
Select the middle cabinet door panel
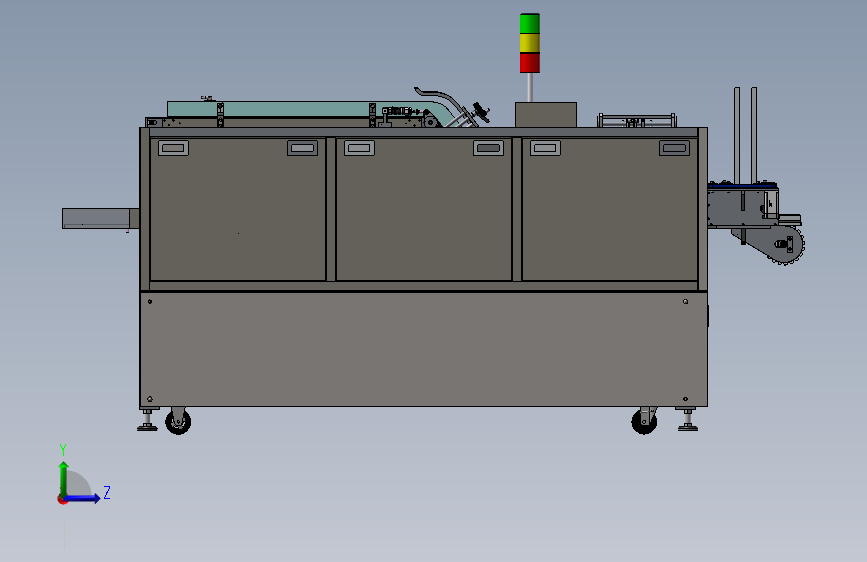pyautogui.click(x=424, y=210)
